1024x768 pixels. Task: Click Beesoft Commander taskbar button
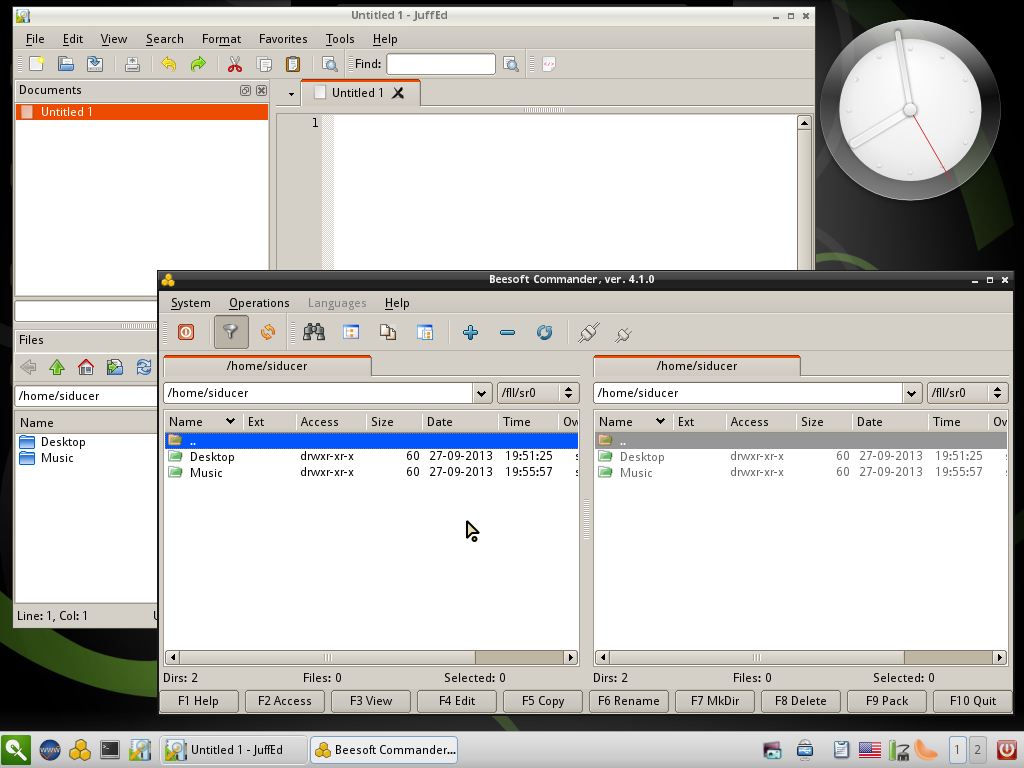coord(384,750)
